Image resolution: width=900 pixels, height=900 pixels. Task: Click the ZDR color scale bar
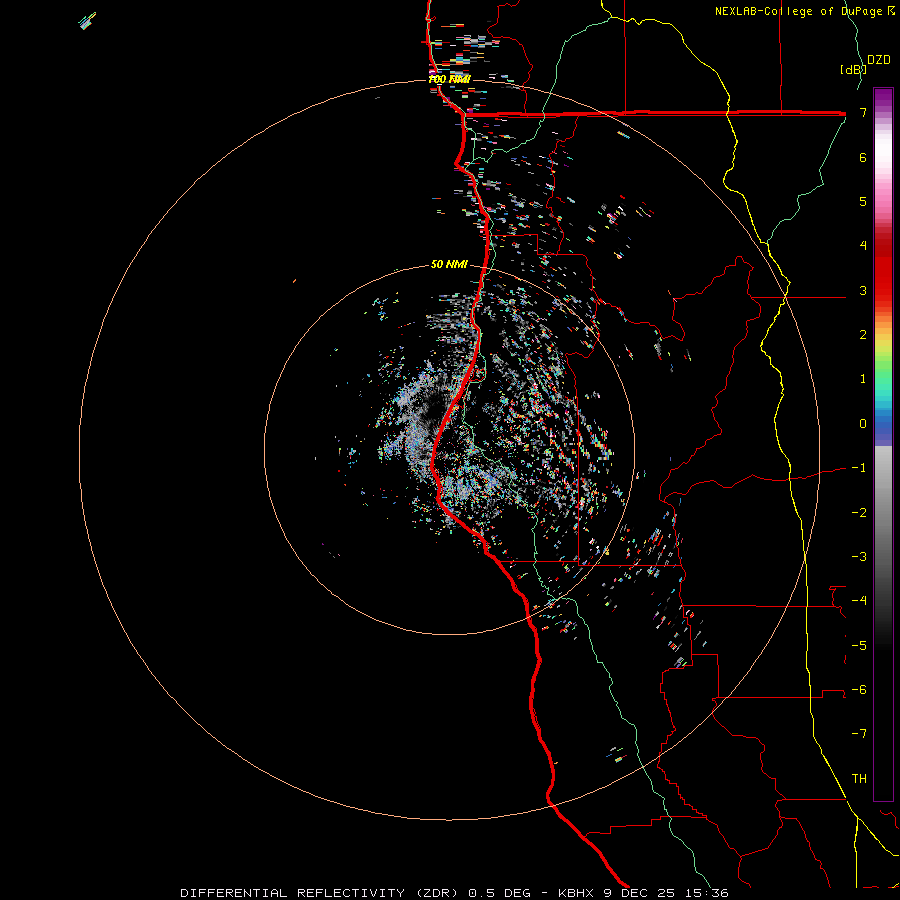coord(883,444)
